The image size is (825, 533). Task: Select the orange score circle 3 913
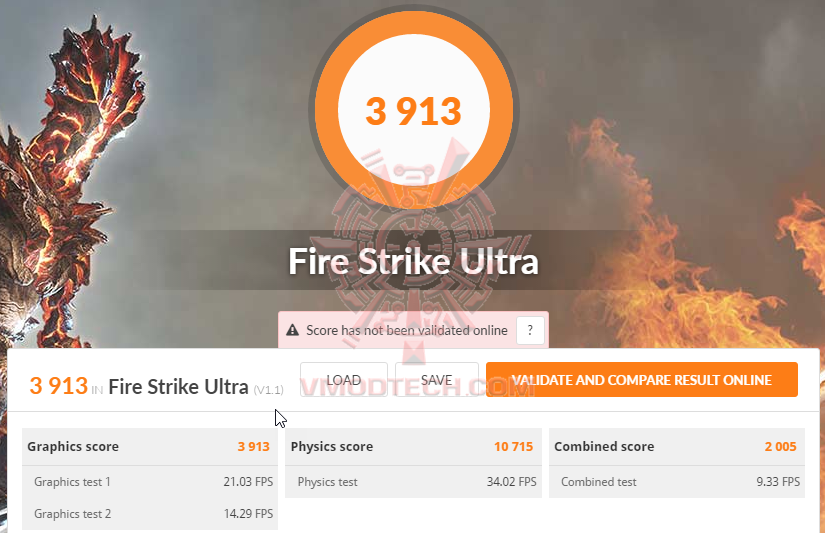(414, 109)
